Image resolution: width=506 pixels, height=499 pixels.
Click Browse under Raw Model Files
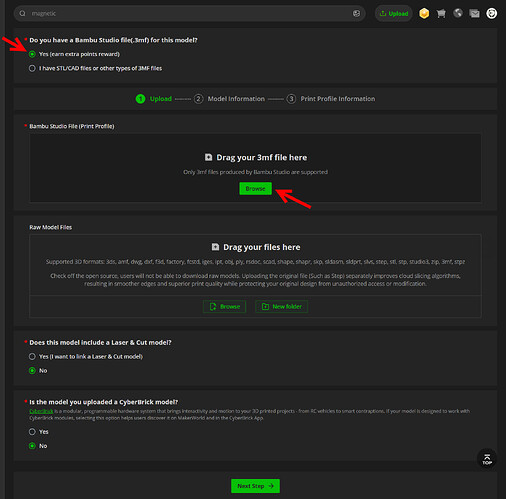224,307
